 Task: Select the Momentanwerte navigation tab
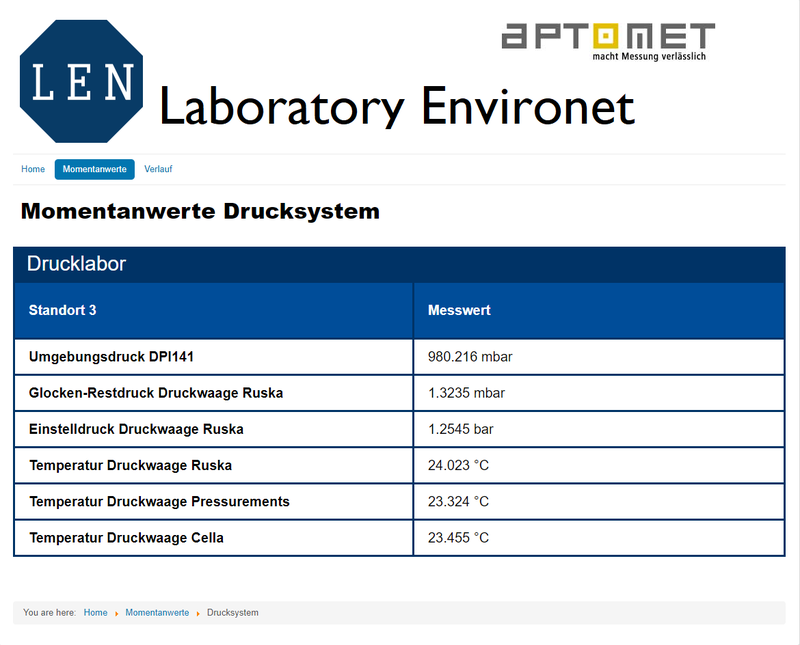tap(94, 169)
